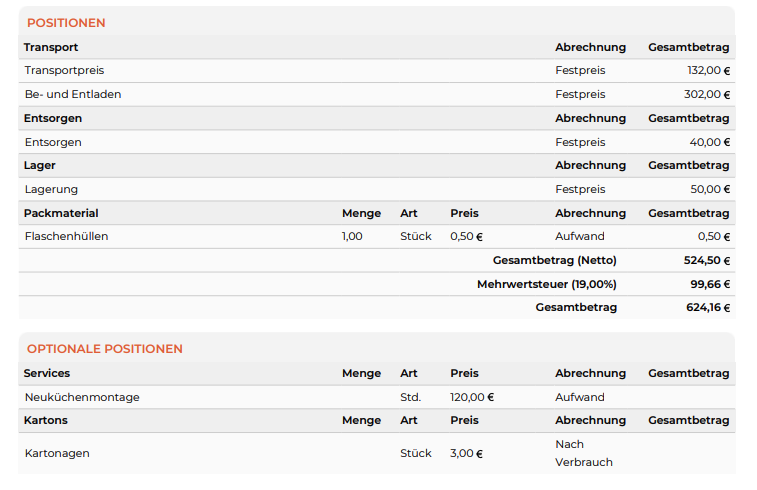Click the Gesamtbetrag (Netto) 524,50 € value
Image resolution: width=757 pixels, height=490 pixels.
coord(707,261)
